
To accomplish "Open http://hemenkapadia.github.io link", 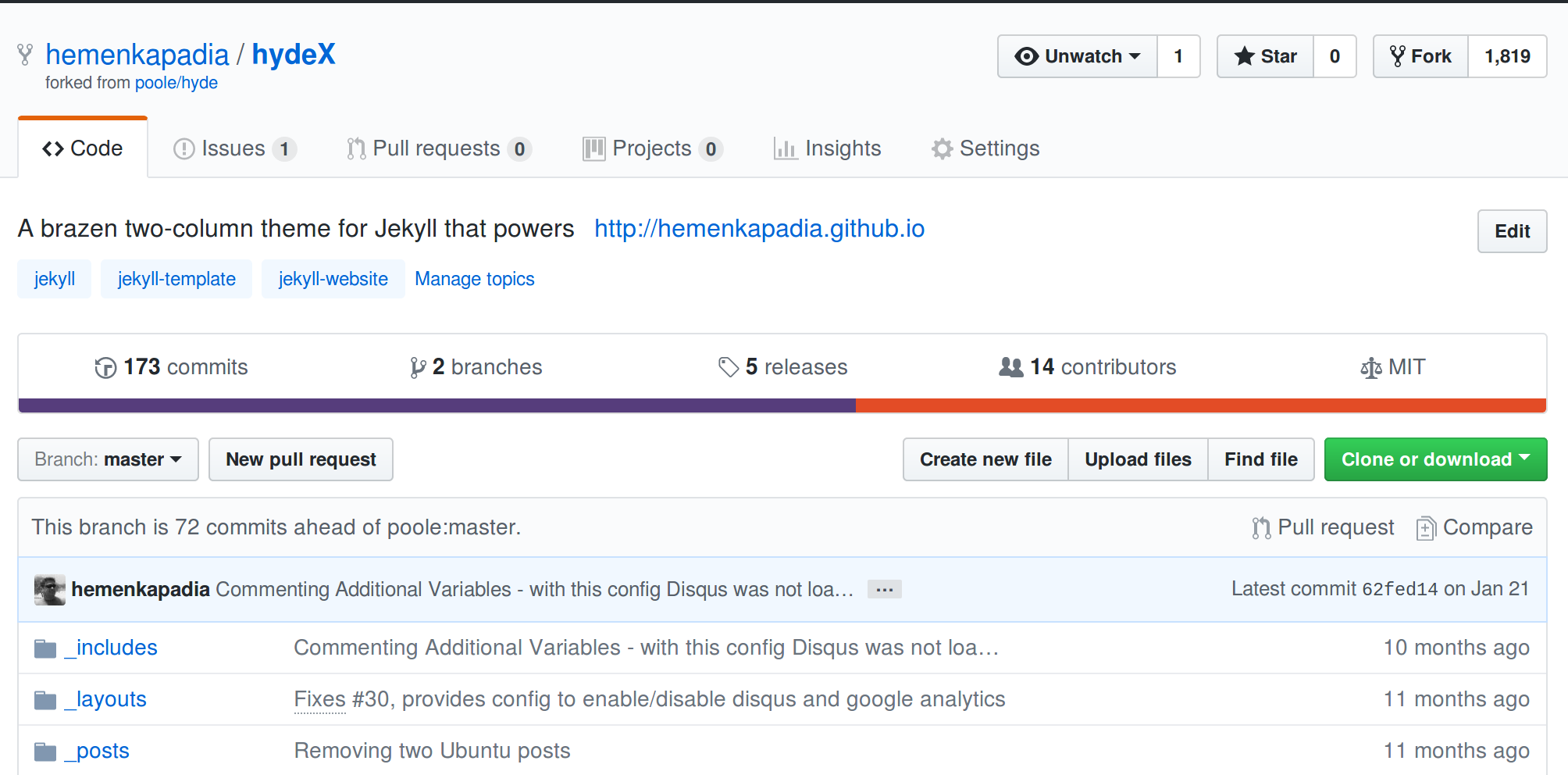I will [x=759, y=229].
